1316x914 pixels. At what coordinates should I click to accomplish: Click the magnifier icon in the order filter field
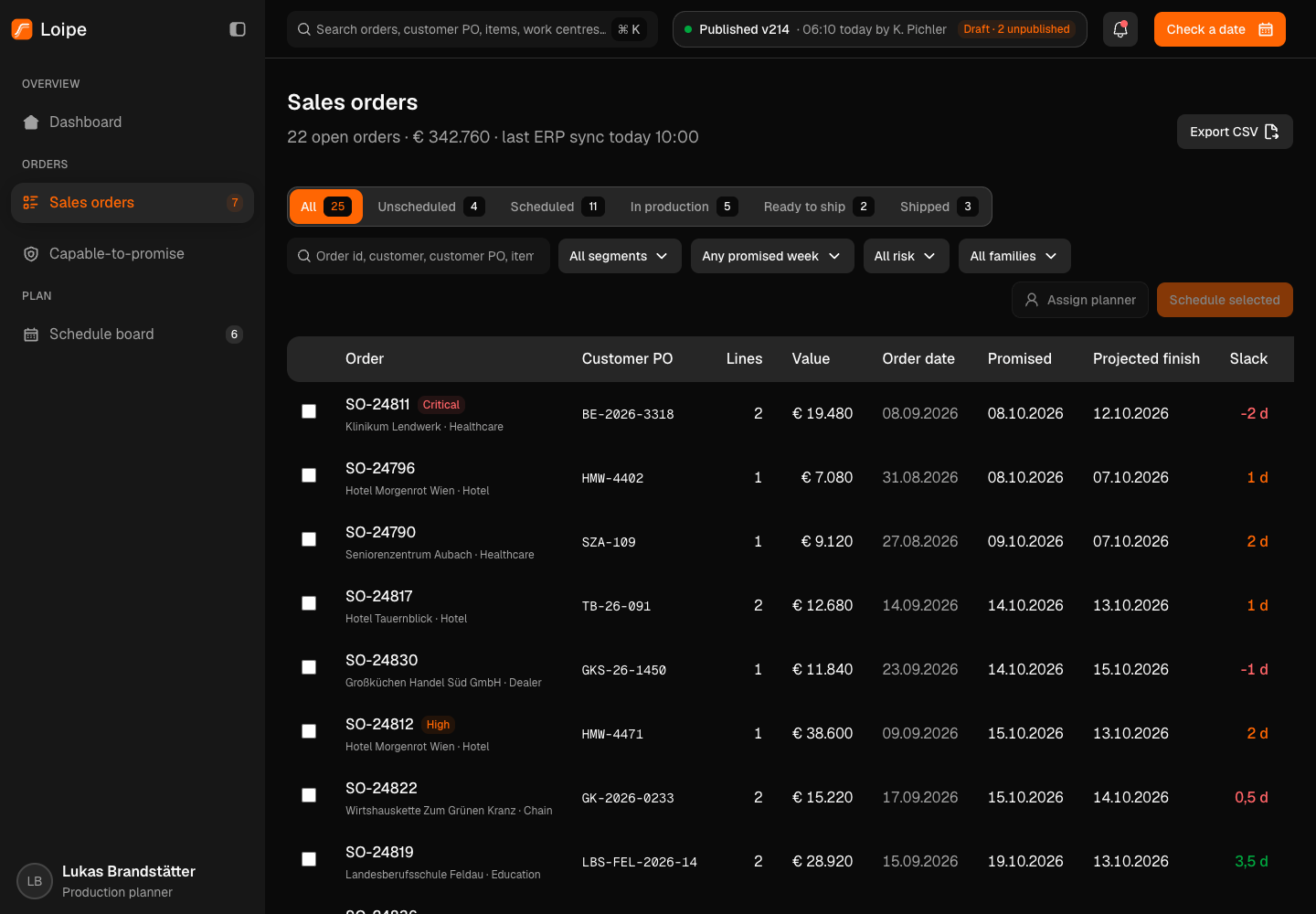pos(304,256)
